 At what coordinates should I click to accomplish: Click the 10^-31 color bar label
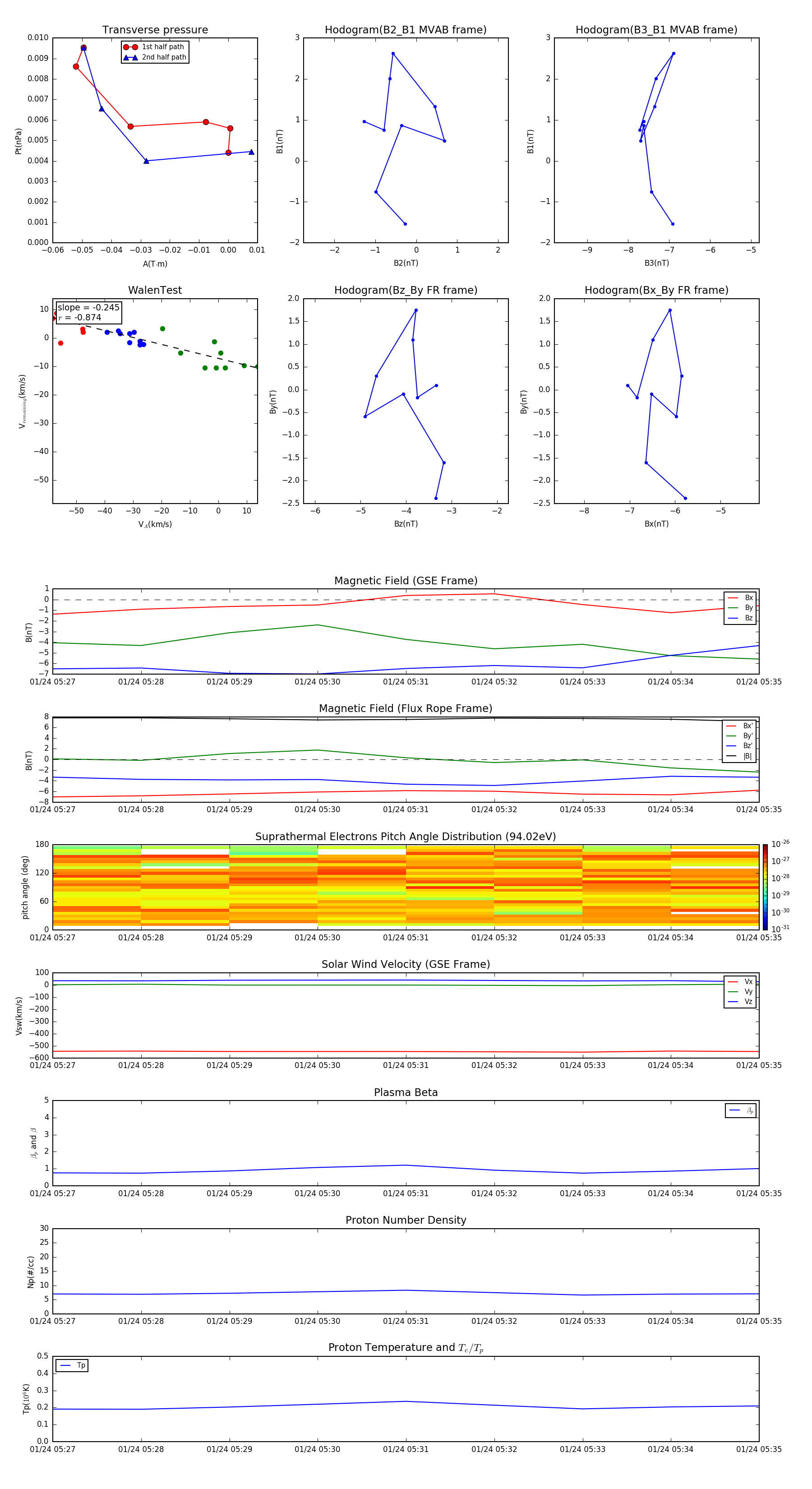[780, 929]
